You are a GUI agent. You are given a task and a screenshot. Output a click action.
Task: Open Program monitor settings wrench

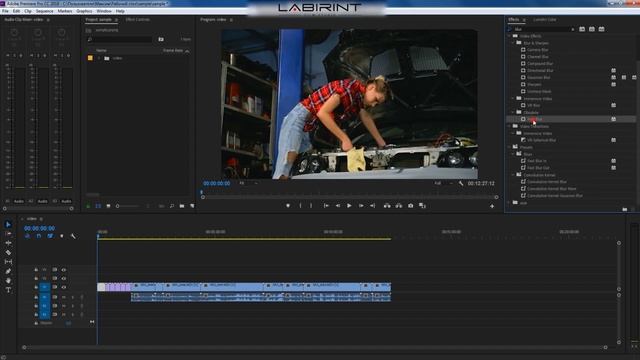coord(461,183)
